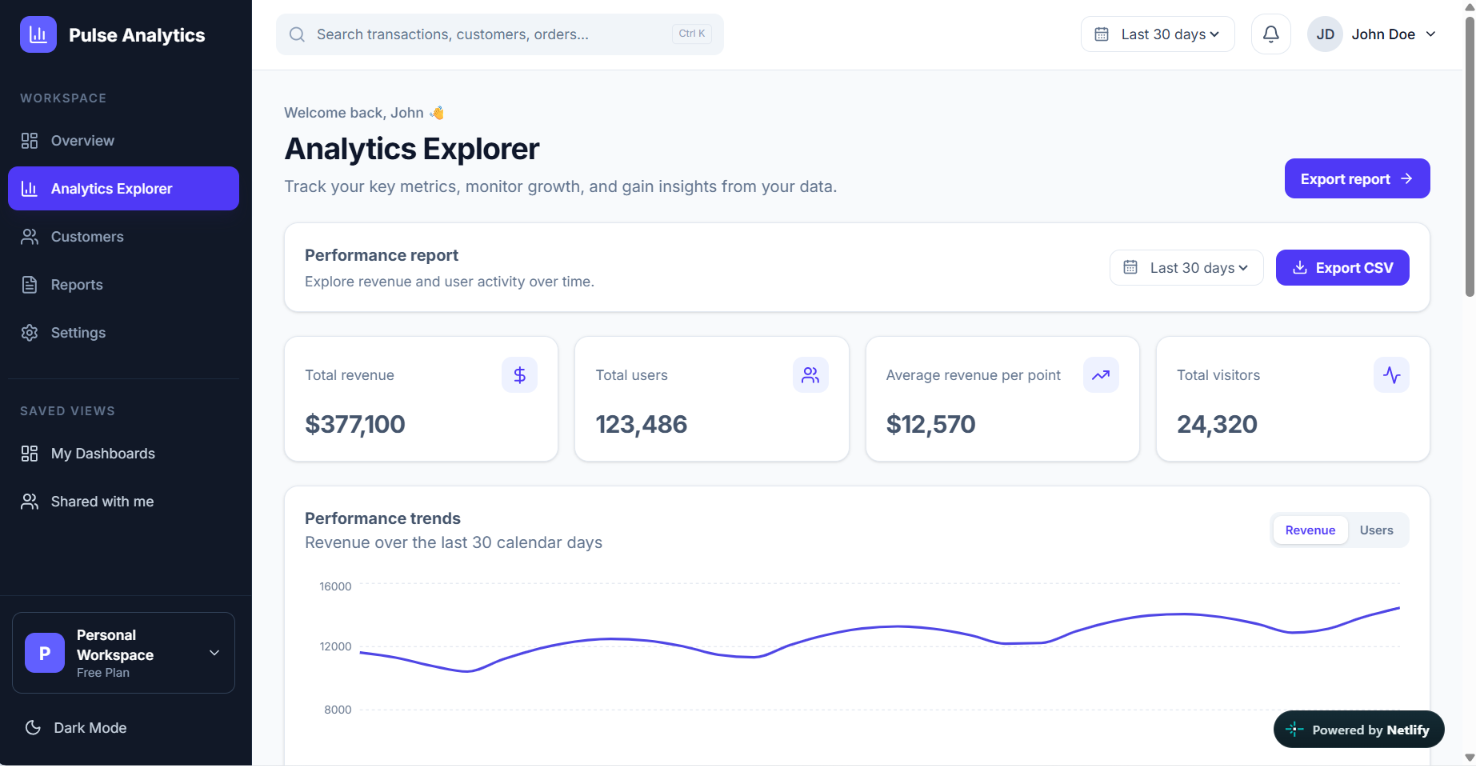Open the notifications bell
The width and height of the screenshot is (1476, 766).
coord(1271,34)
